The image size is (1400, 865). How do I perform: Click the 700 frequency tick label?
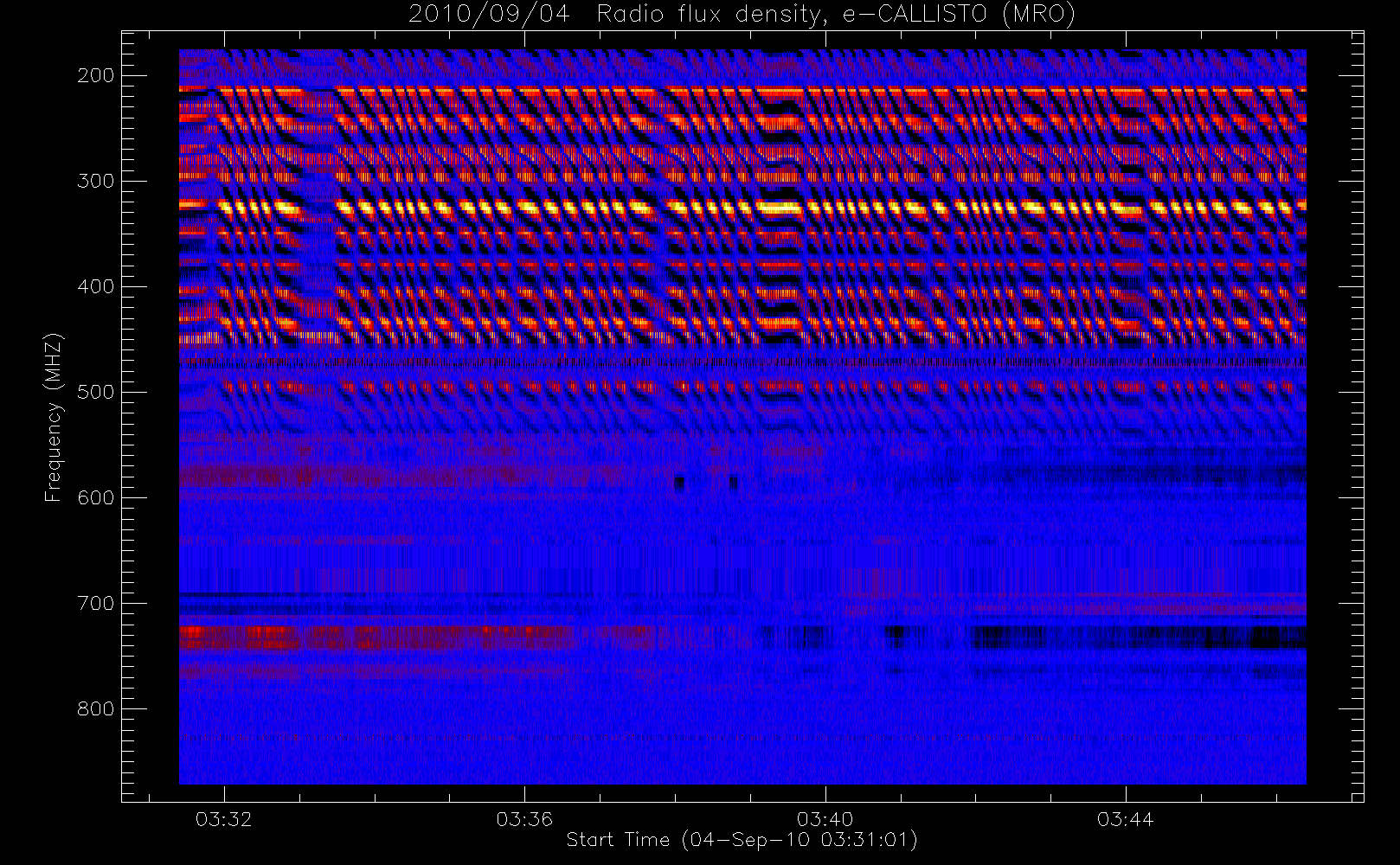(x=96, y=603)
